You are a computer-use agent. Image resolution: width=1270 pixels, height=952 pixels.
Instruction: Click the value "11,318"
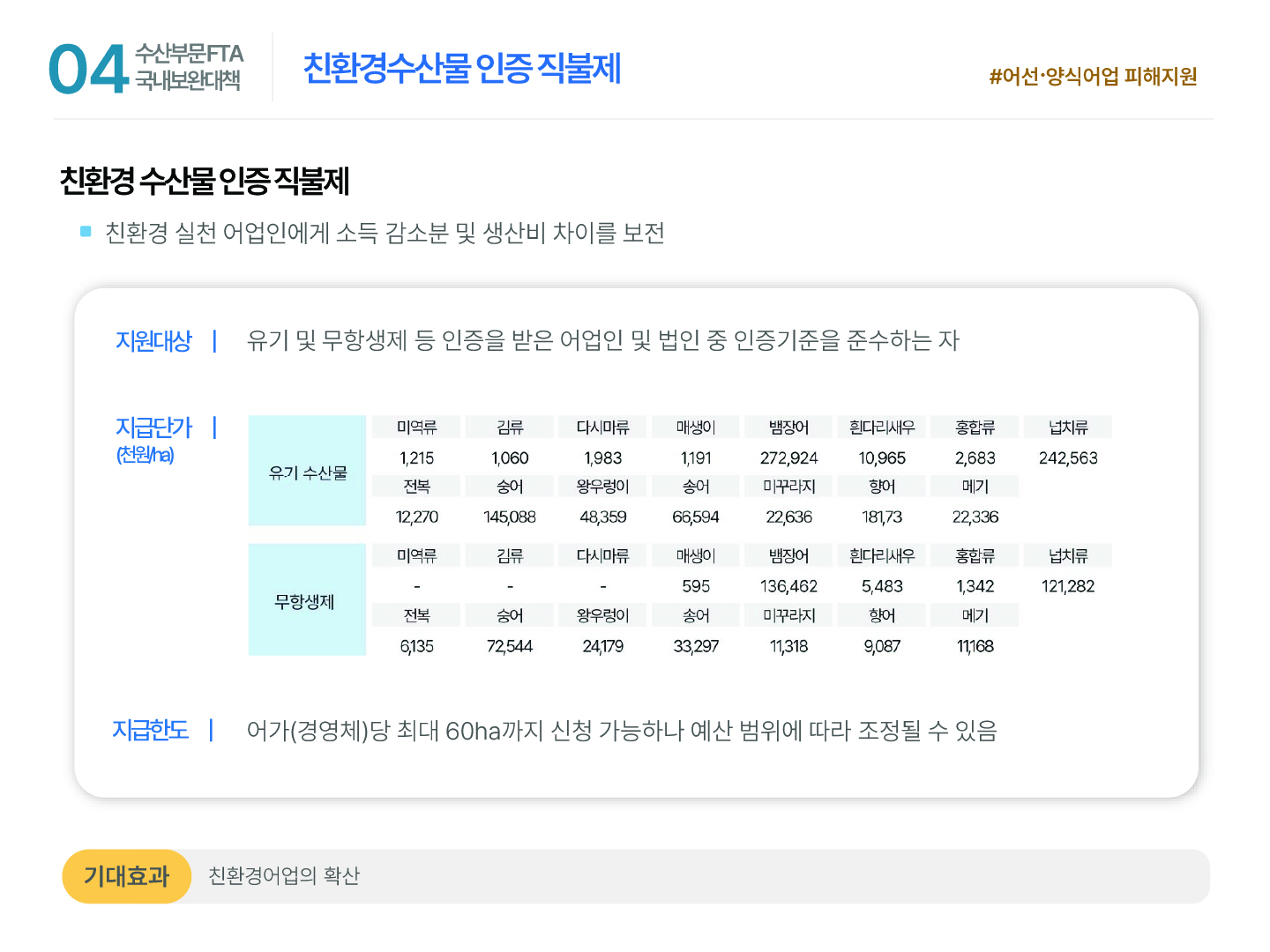coord(789,646)
